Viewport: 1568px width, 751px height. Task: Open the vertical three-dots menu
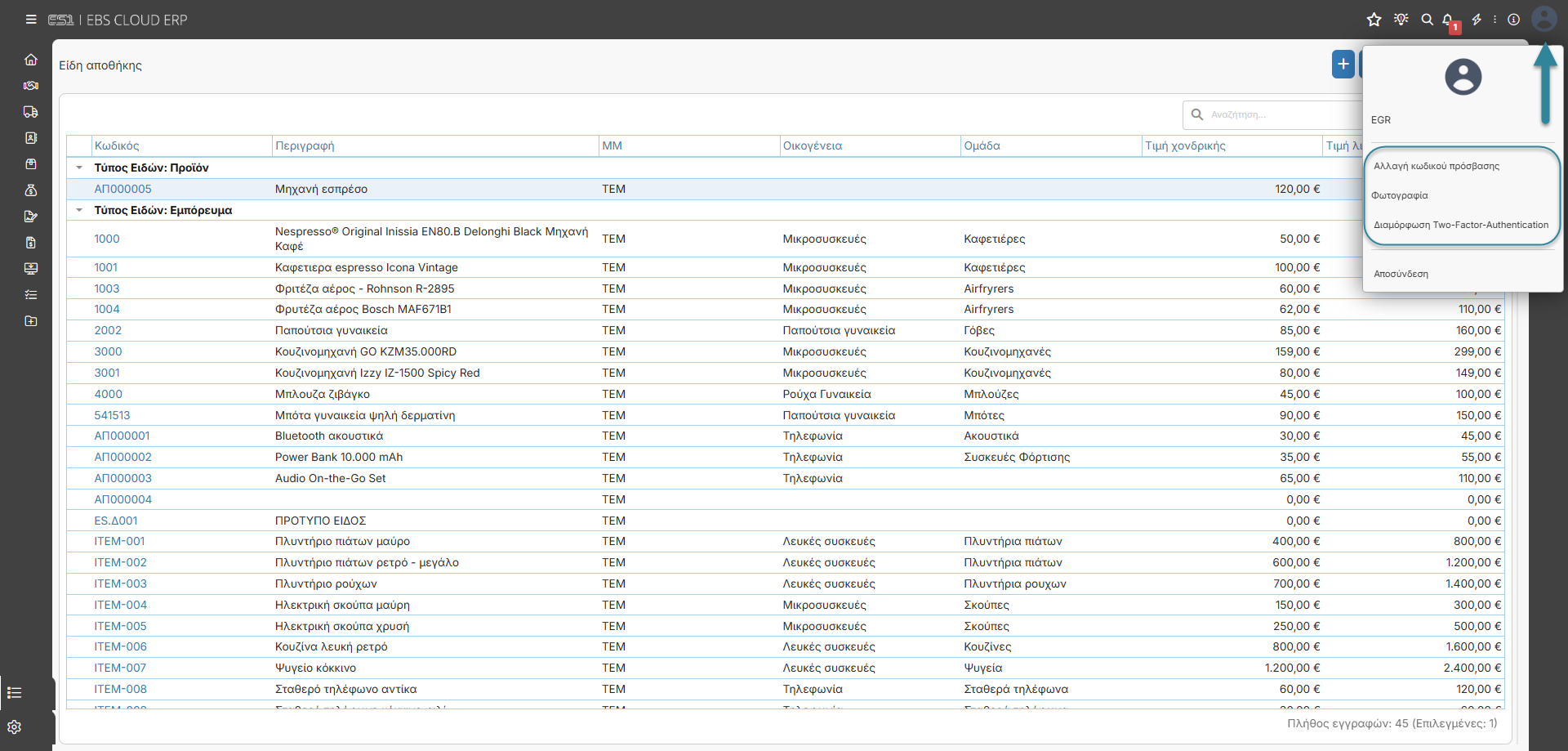tap(1495, 20)
